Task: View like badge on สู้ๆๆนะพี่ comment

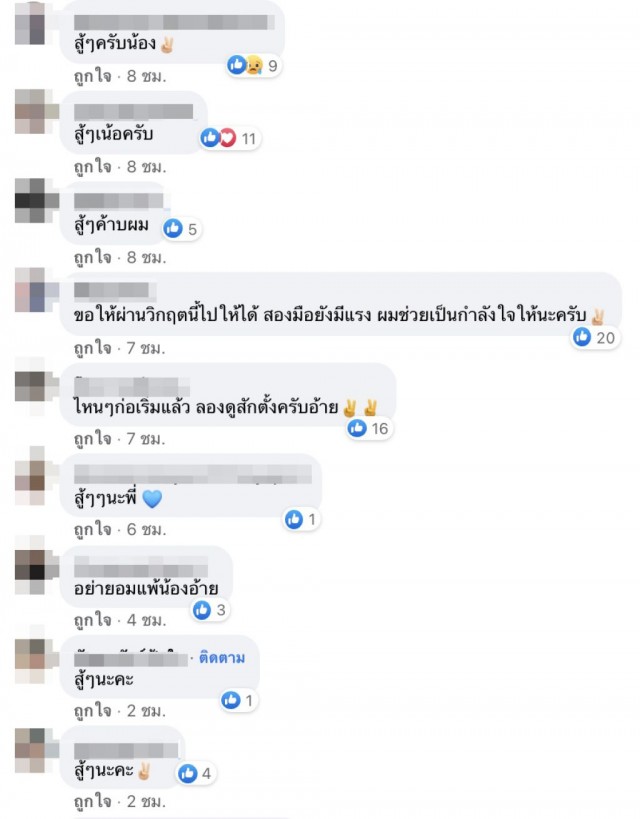Action: click(x=301, y=519)
